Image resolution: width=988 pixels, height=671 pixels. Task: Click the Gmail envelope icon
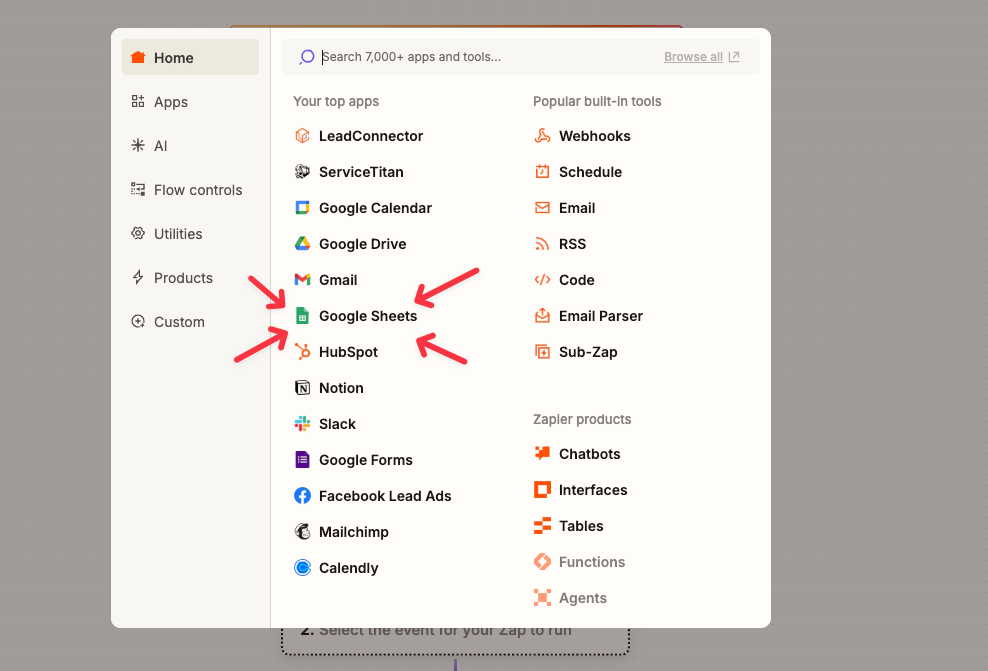(302, 279)
